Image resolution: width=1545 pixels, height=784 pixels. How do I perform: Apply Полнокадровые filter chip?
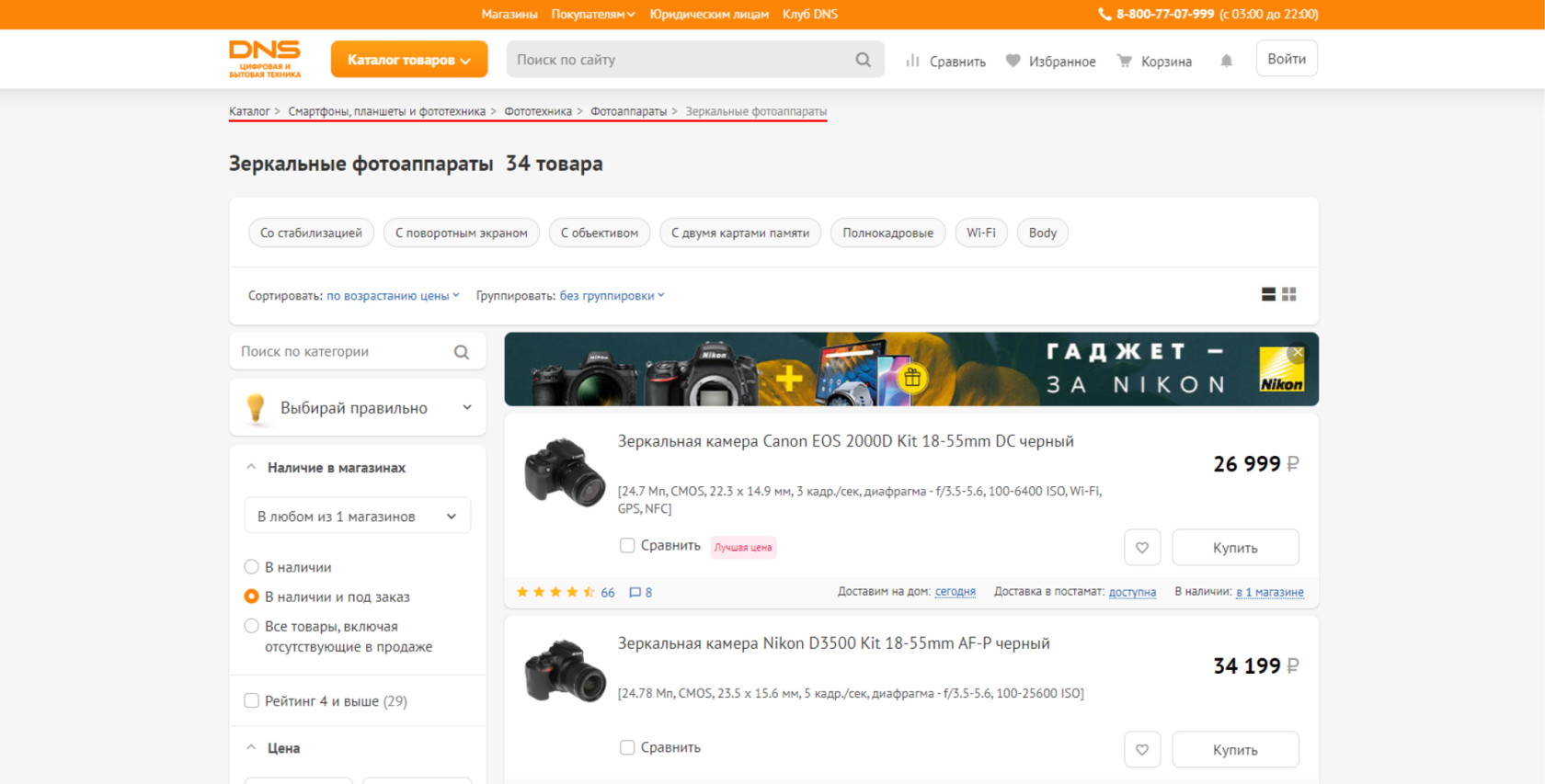coord(887,233)
